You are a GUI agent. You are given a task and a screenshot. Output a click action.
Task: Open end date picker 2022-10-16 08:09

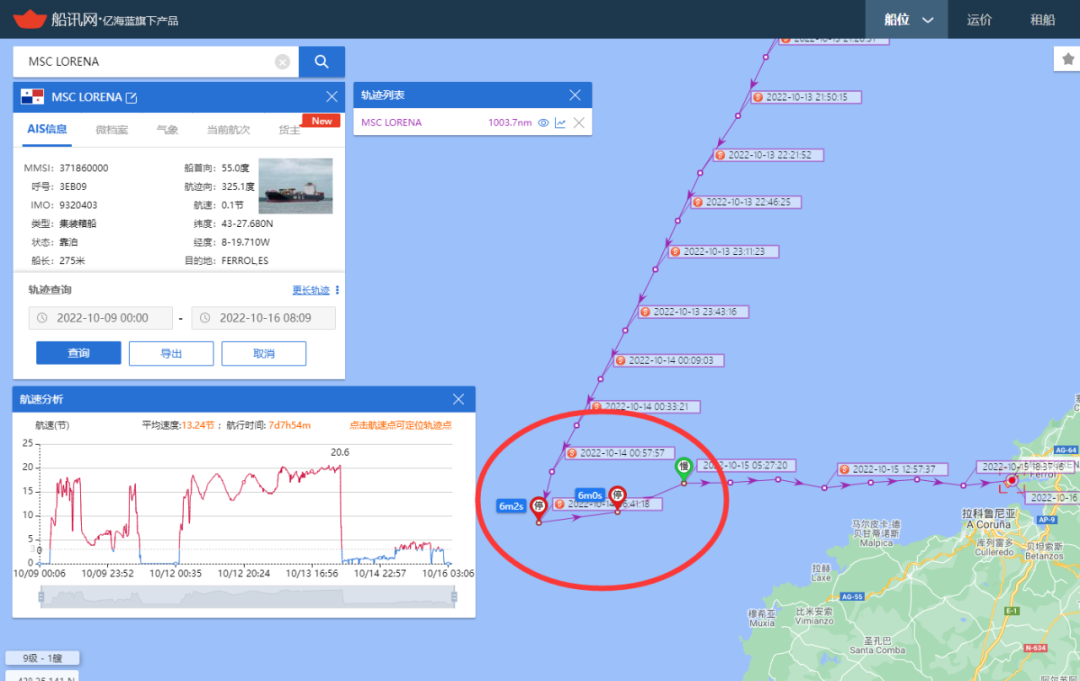(263, 318)
